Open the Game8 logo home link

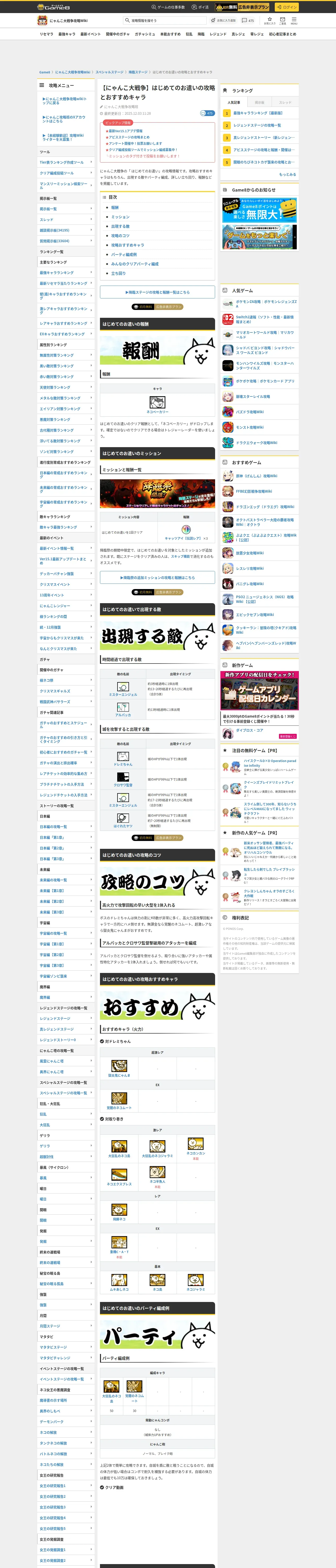[x=54, y=7]
